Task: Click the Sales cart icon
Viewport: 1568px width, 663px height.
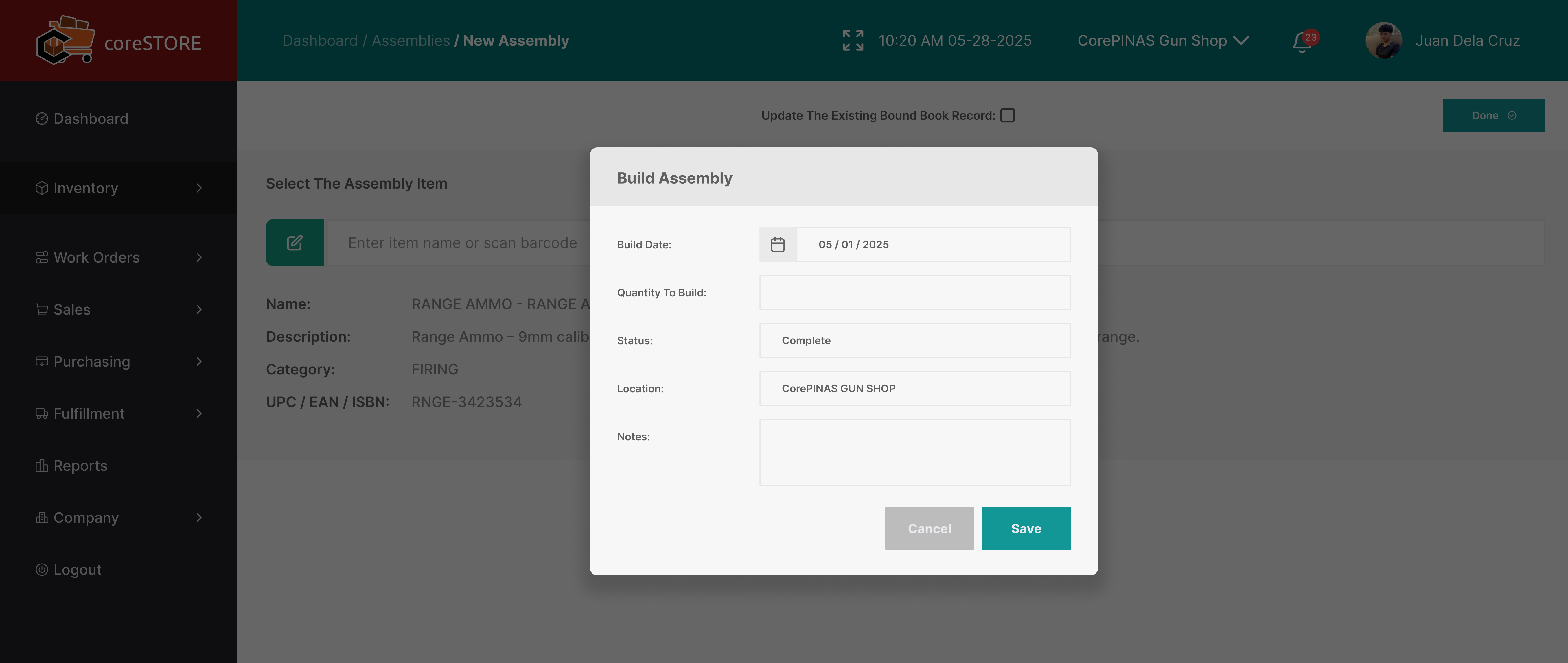Action: 41,310
